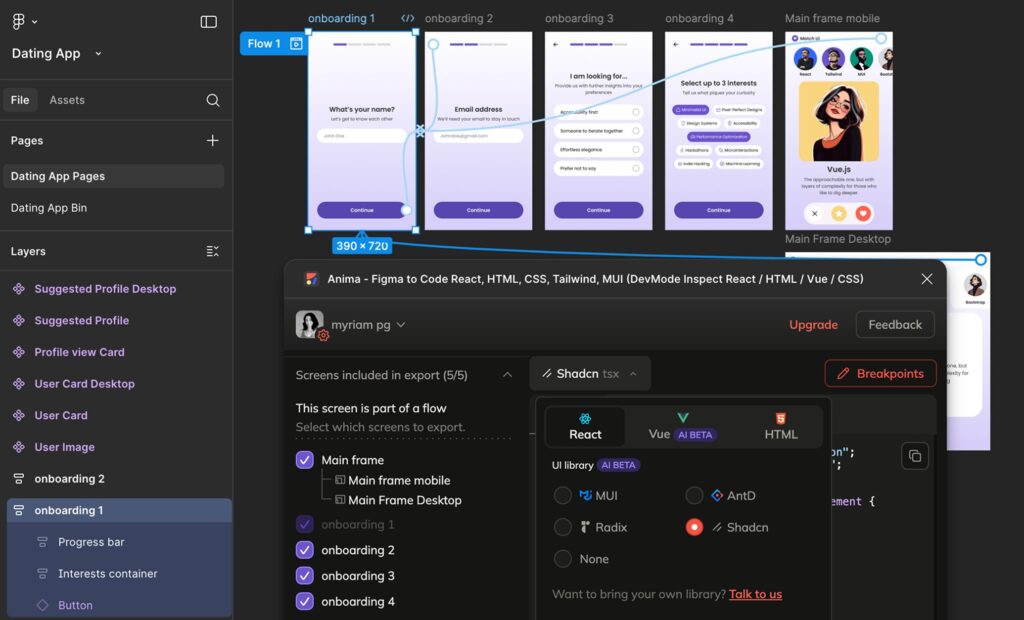This screenshot has height=620, width=1024.
Task: Add a new page with the plus icon
Action: point(212,141)
